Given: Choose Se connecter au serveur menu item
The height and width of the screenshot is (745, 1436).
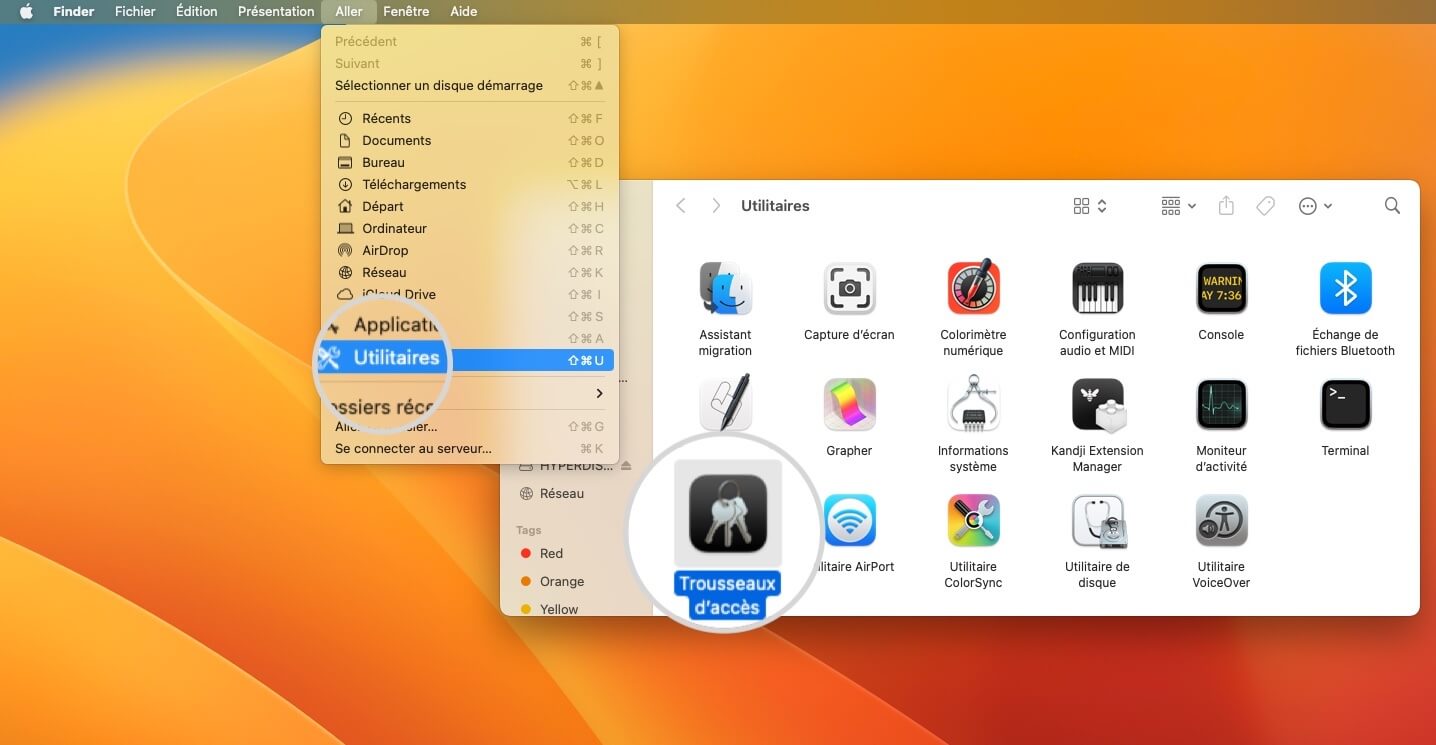Looking at the screenshot, I should [x=470, y=448].
